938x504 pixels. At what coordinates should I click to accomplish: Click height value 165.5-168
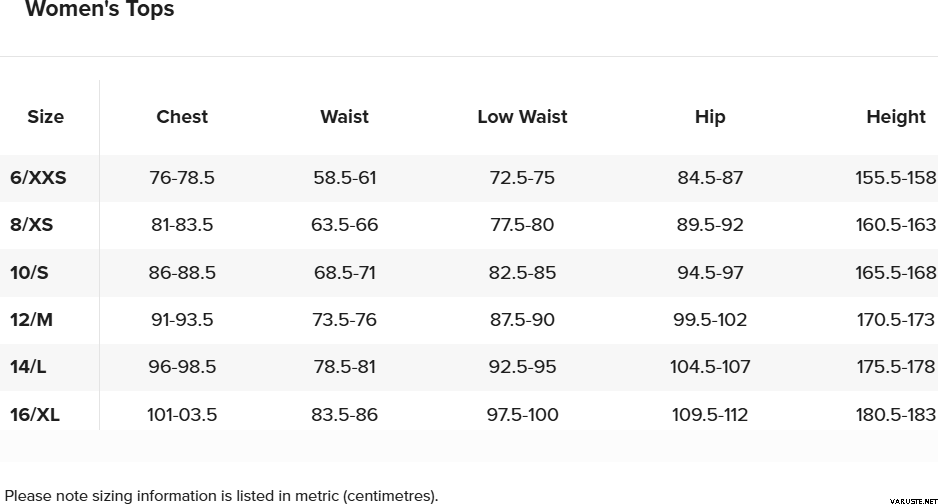895,273
